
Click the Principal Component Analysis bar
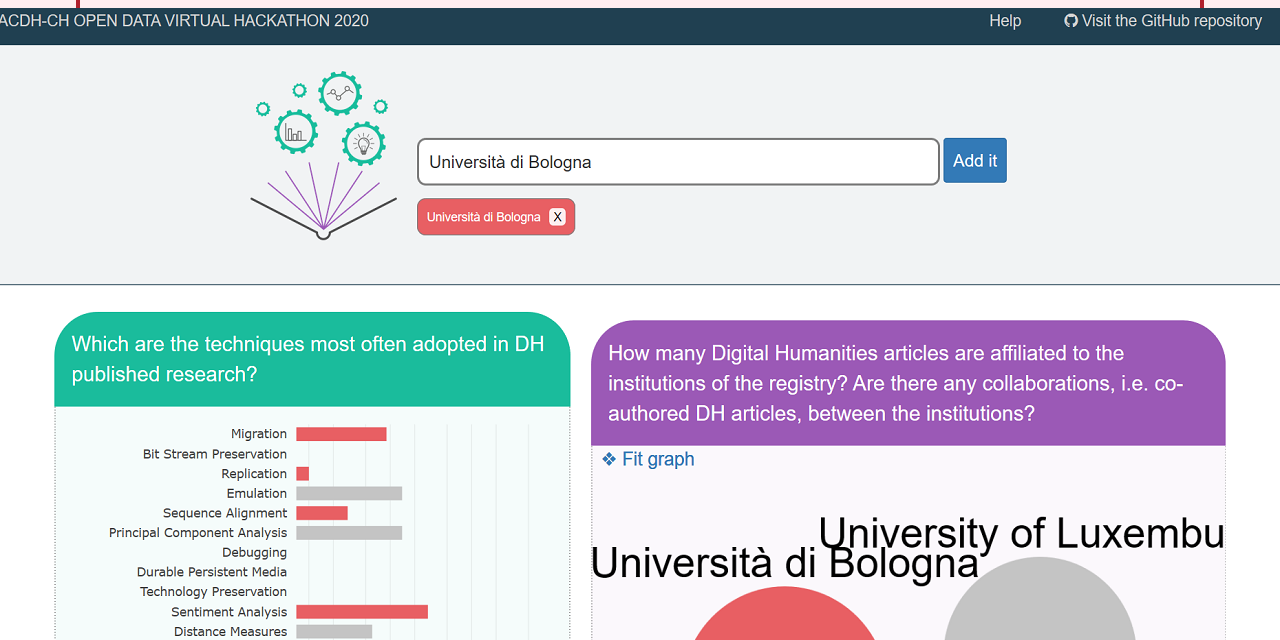tap(349, 533)
